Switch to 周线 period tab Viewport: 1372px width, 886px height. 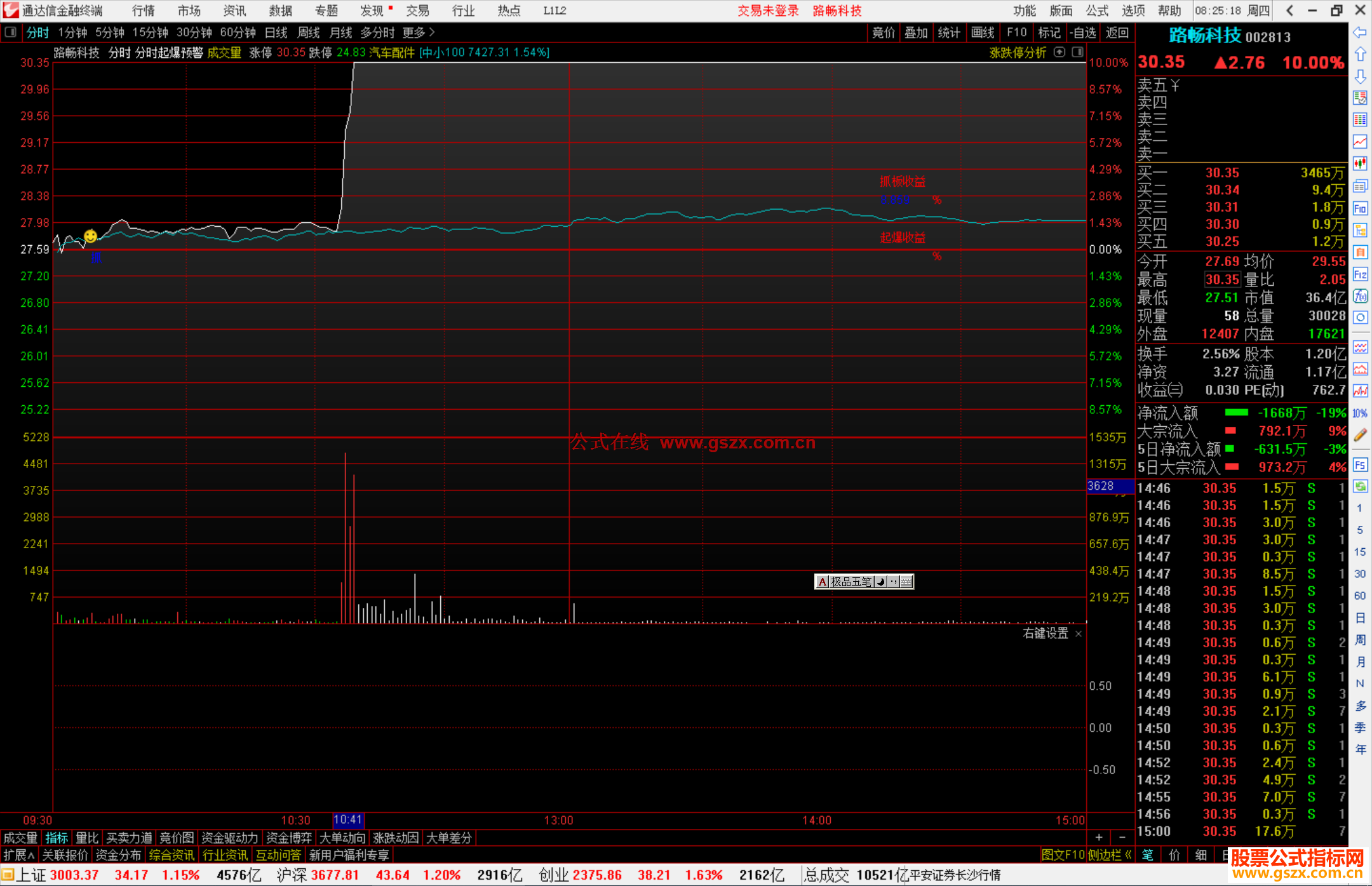[308, 32]
